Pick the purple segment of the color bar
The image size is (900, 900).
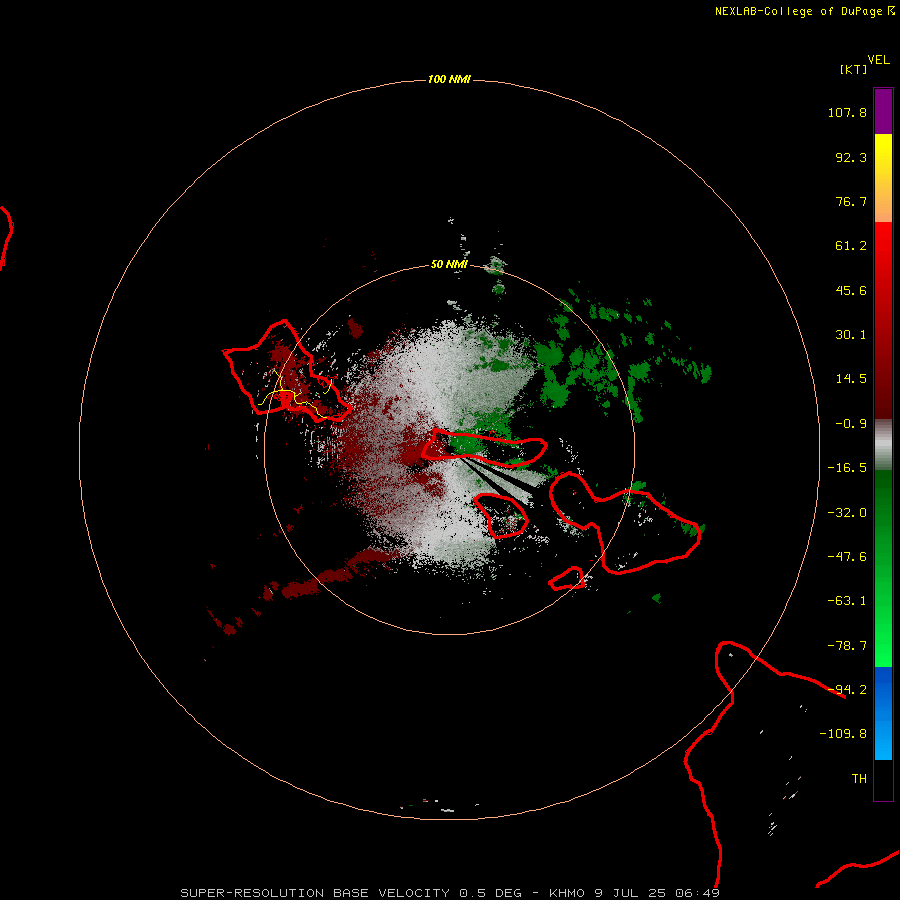tap(883, 111)
